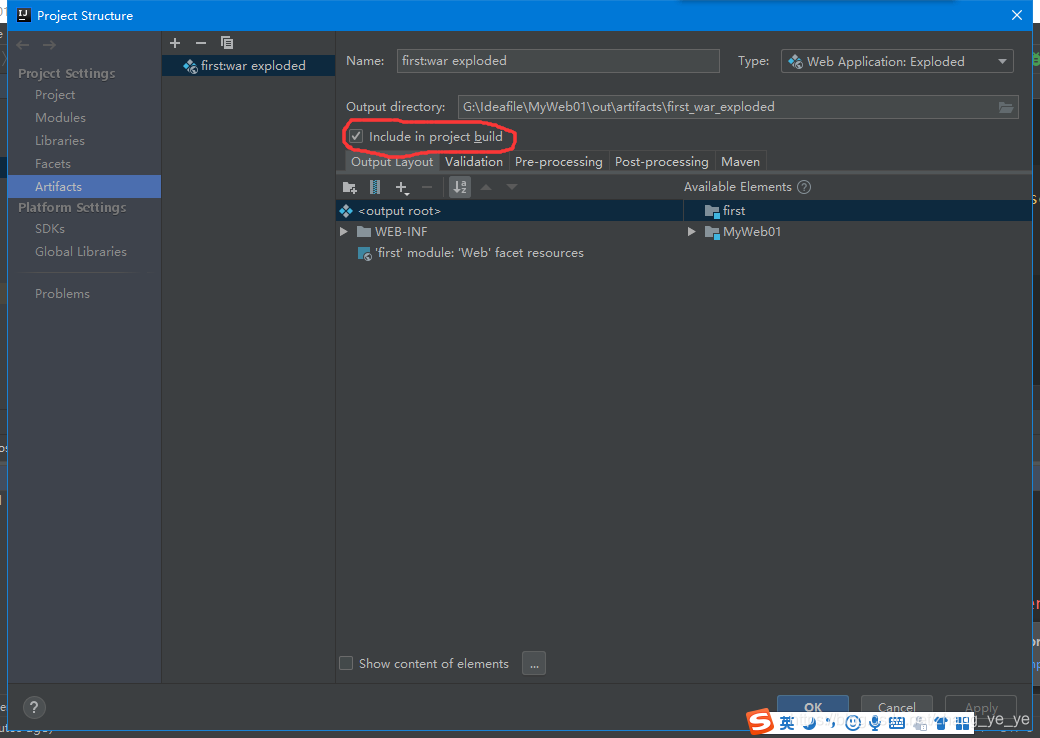Remove element from output layout
The width and height of the screenshot is (1040, 738).
427,188
